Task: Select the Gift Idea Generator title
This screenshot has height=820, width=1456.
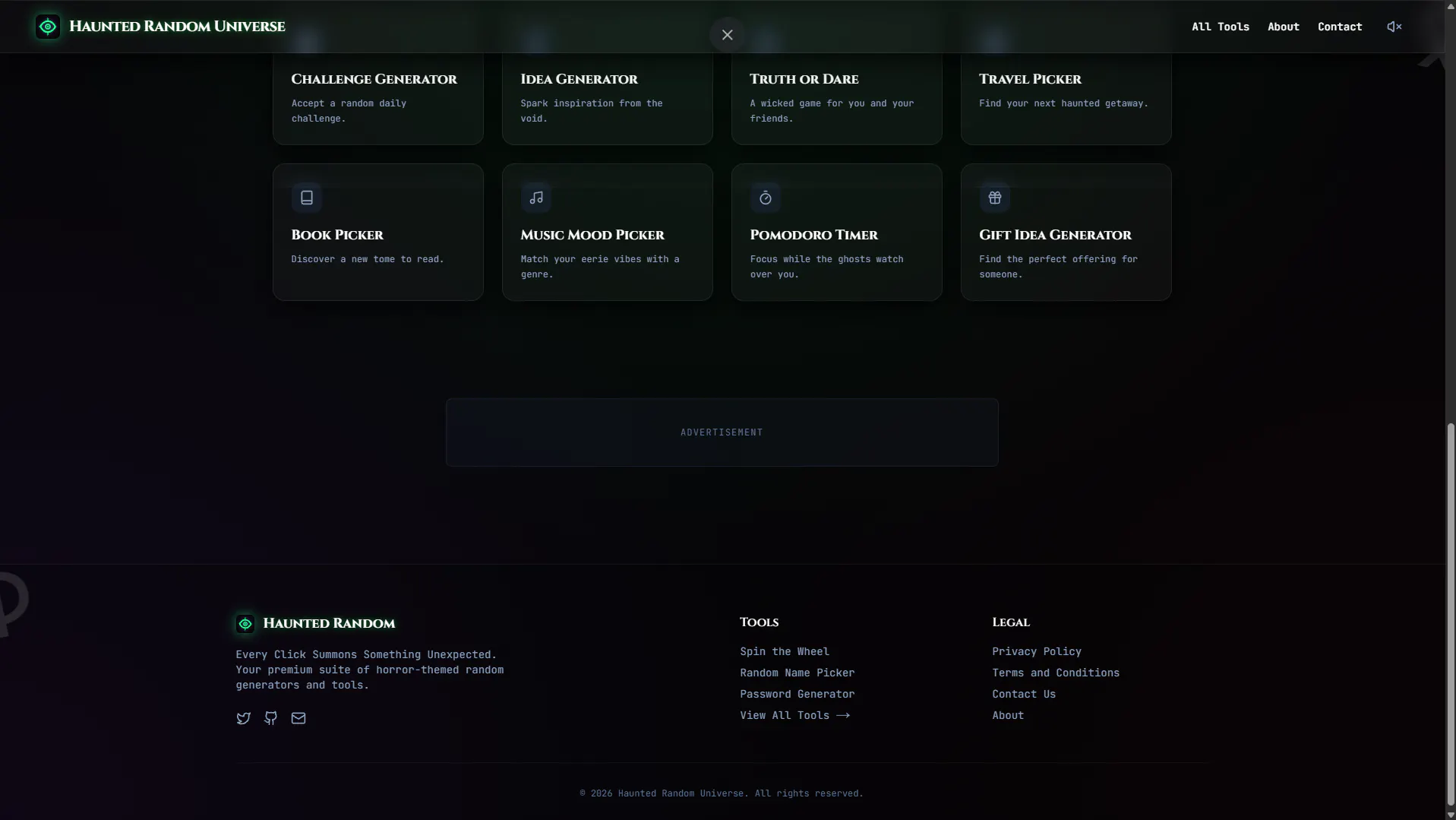Action: coord(1055,235)
